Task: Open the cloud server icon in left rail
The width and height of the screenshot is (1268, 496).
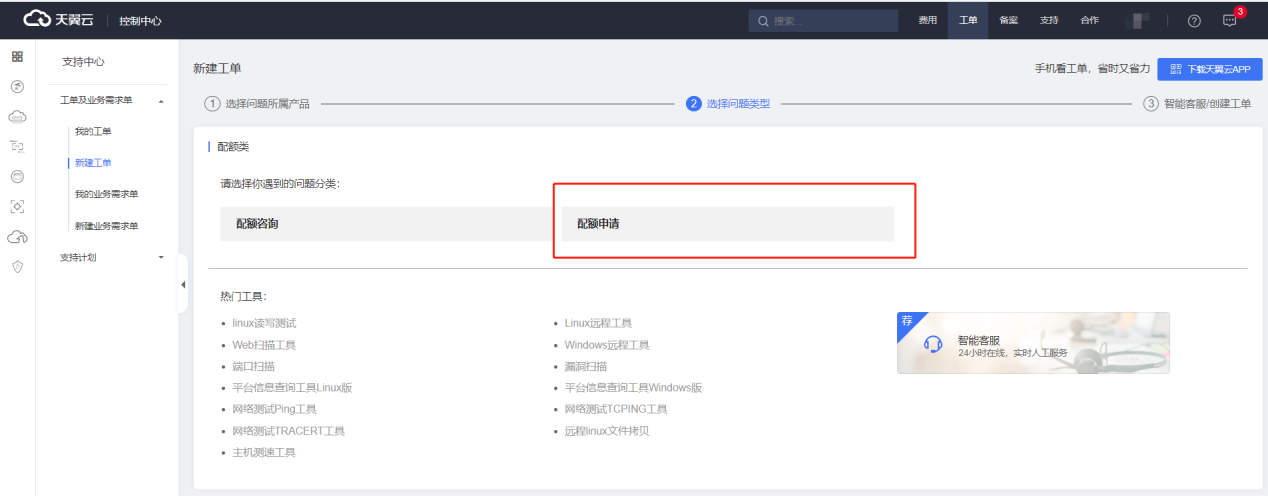Action: tap(17, 117)
